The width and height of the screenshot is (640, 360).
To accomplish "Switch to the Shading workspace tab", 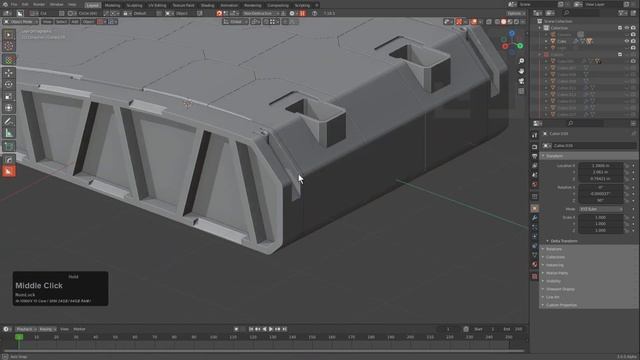I will [x=207, y=5].
